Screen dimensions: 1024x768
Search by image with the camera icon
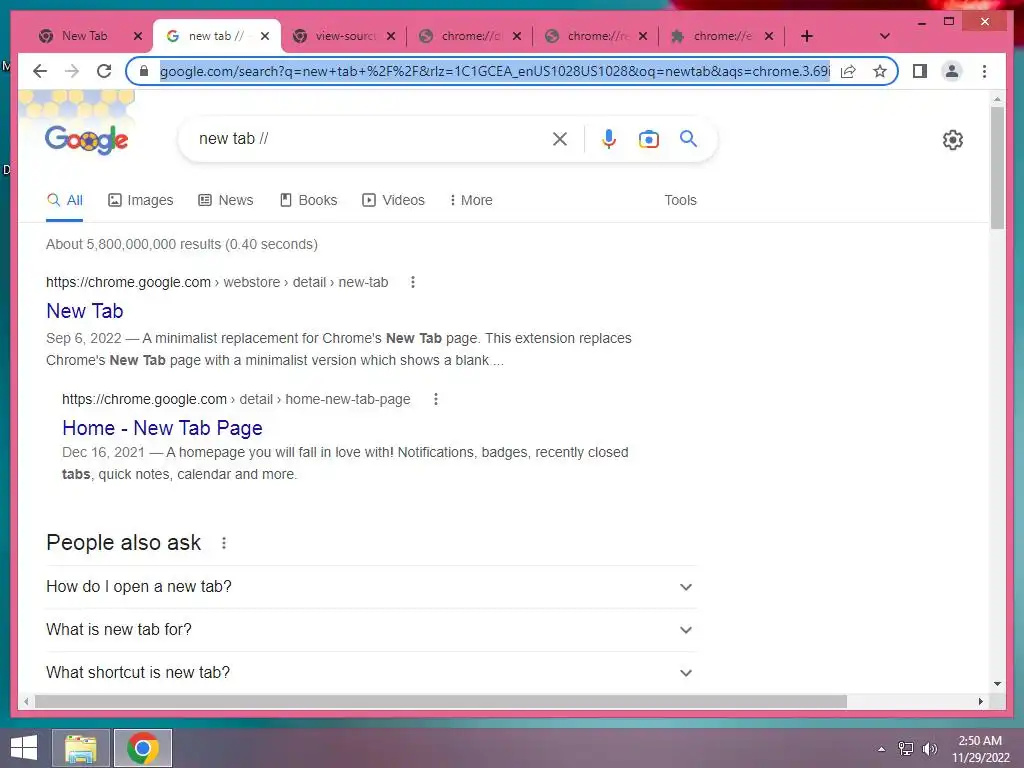[648, 138]
